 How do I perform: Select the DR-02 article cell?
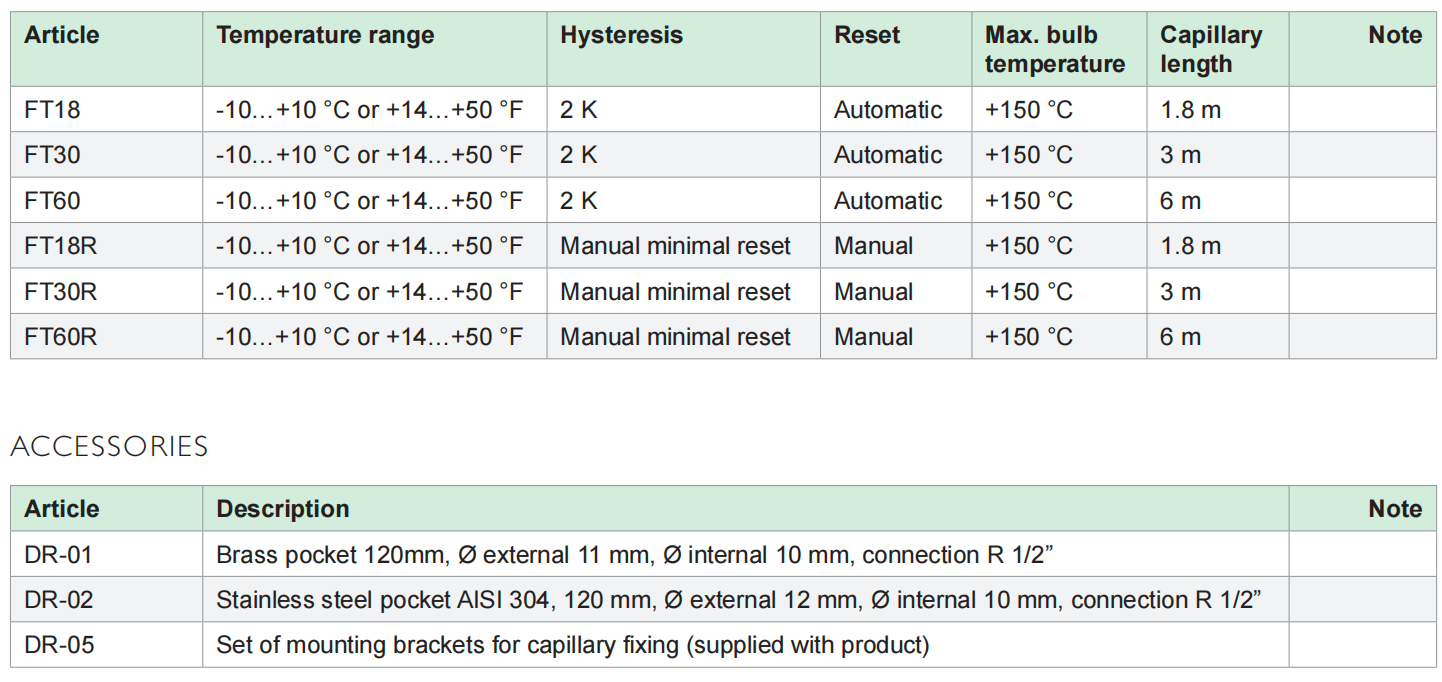(59, 600)
